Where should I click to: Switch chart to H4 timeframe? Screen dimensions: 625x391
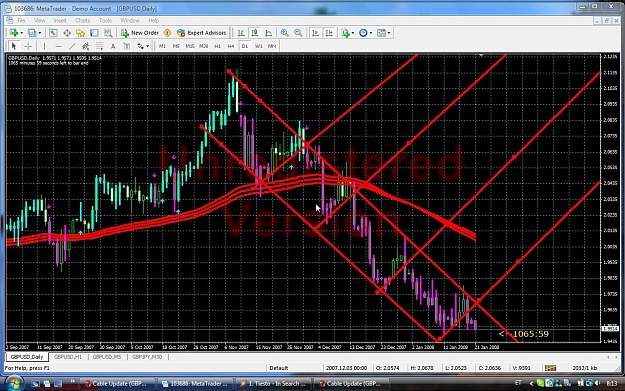pyautogui.click(x=231, y=46)
